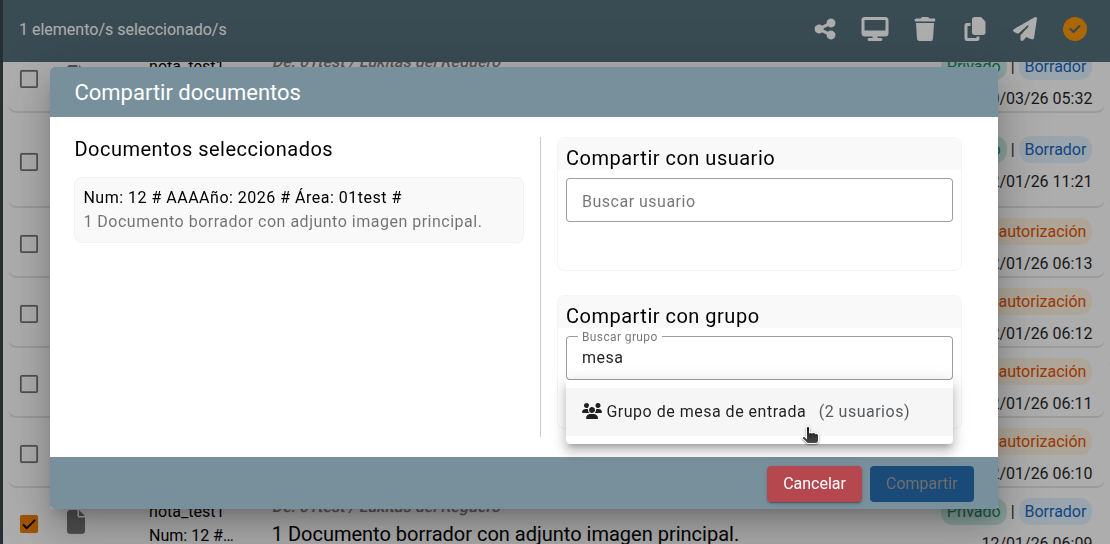
Task: Click the orange check circle icon
Action: coord(1075,29)
